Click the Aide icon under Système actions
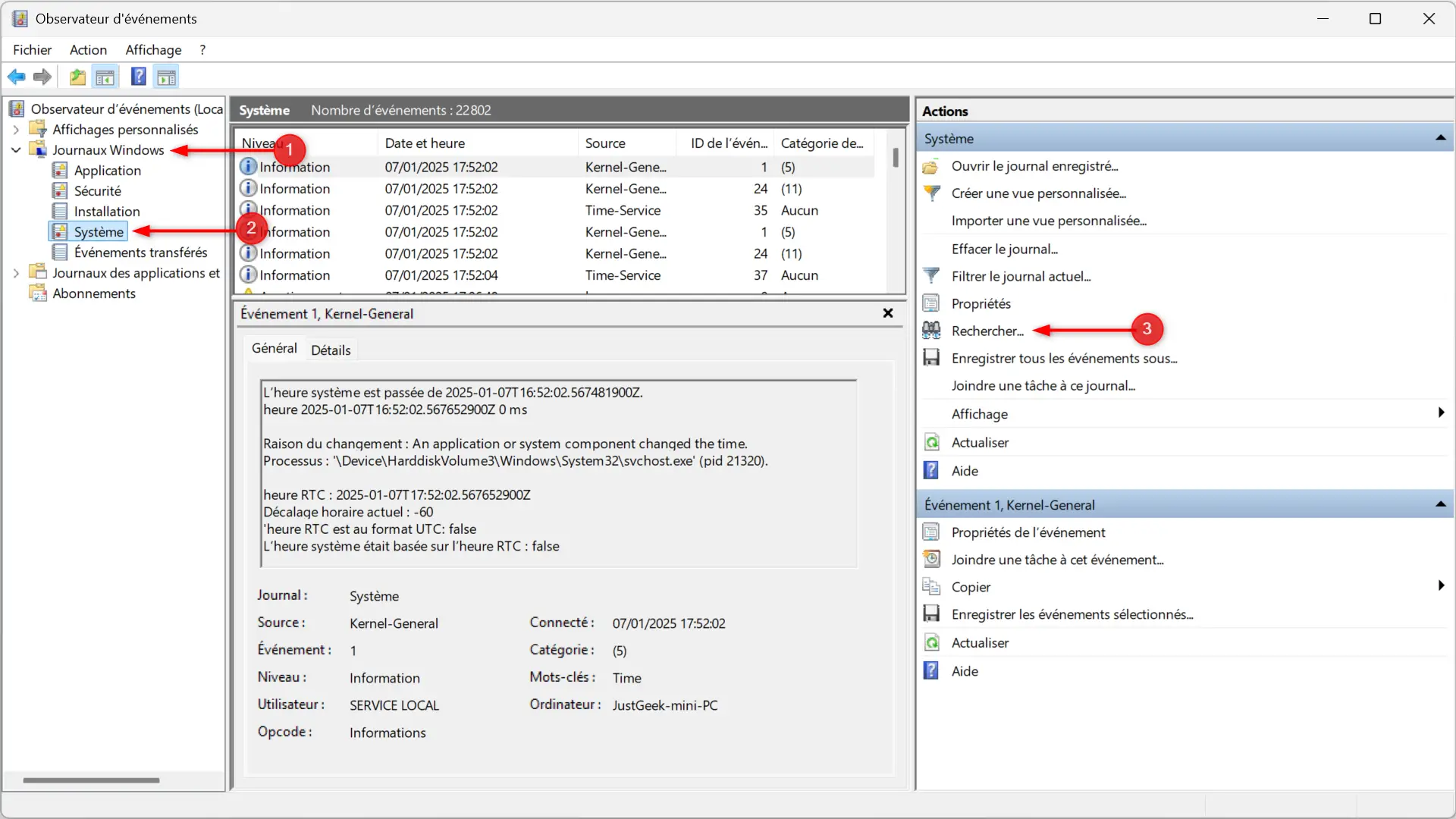This screenshot has width=1456, height=819. (x=931, y=470)
